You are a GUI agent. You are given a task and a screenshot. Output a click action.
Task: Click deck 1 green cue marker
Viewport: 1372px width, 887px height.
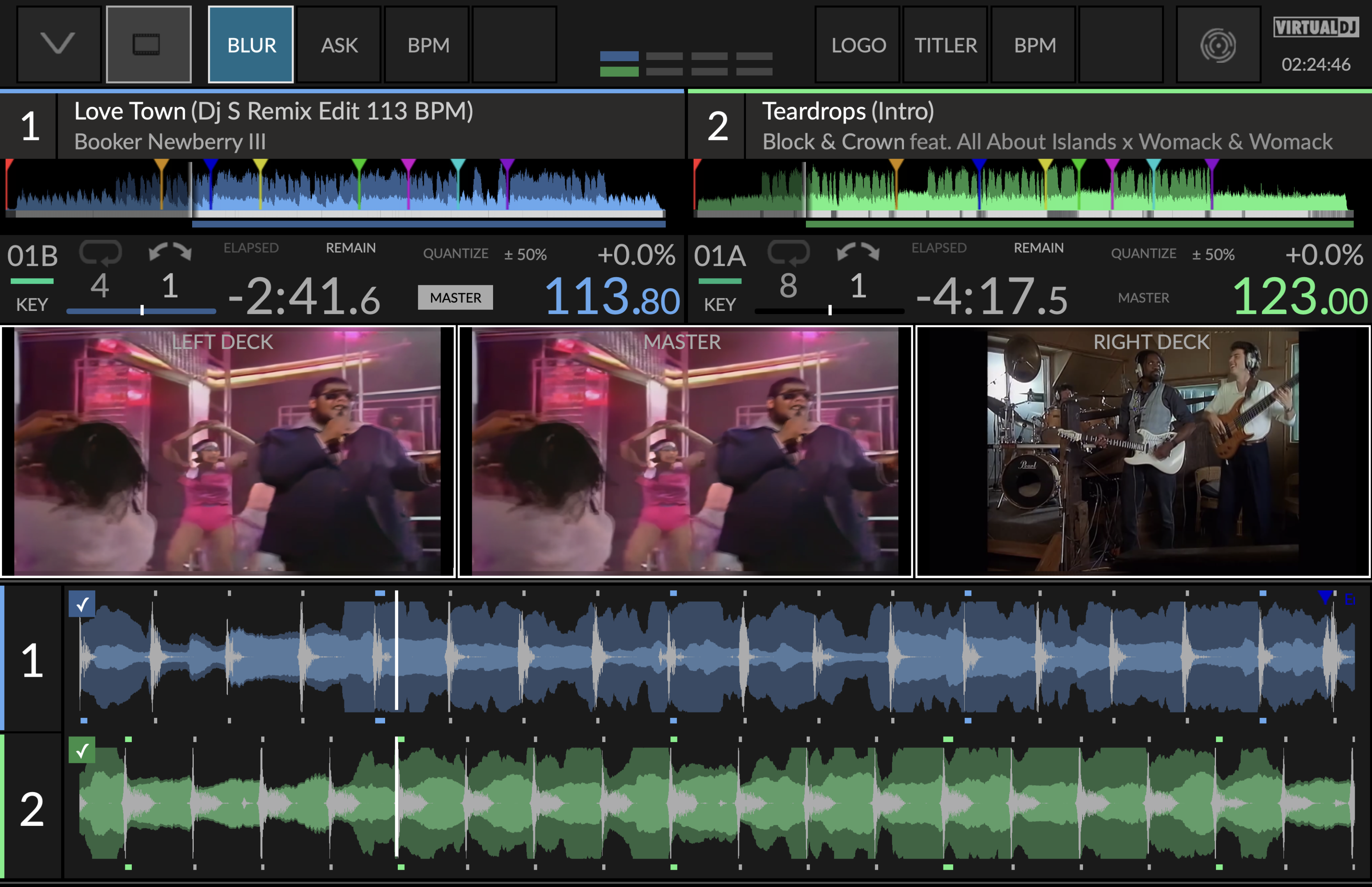click(359, 165)
